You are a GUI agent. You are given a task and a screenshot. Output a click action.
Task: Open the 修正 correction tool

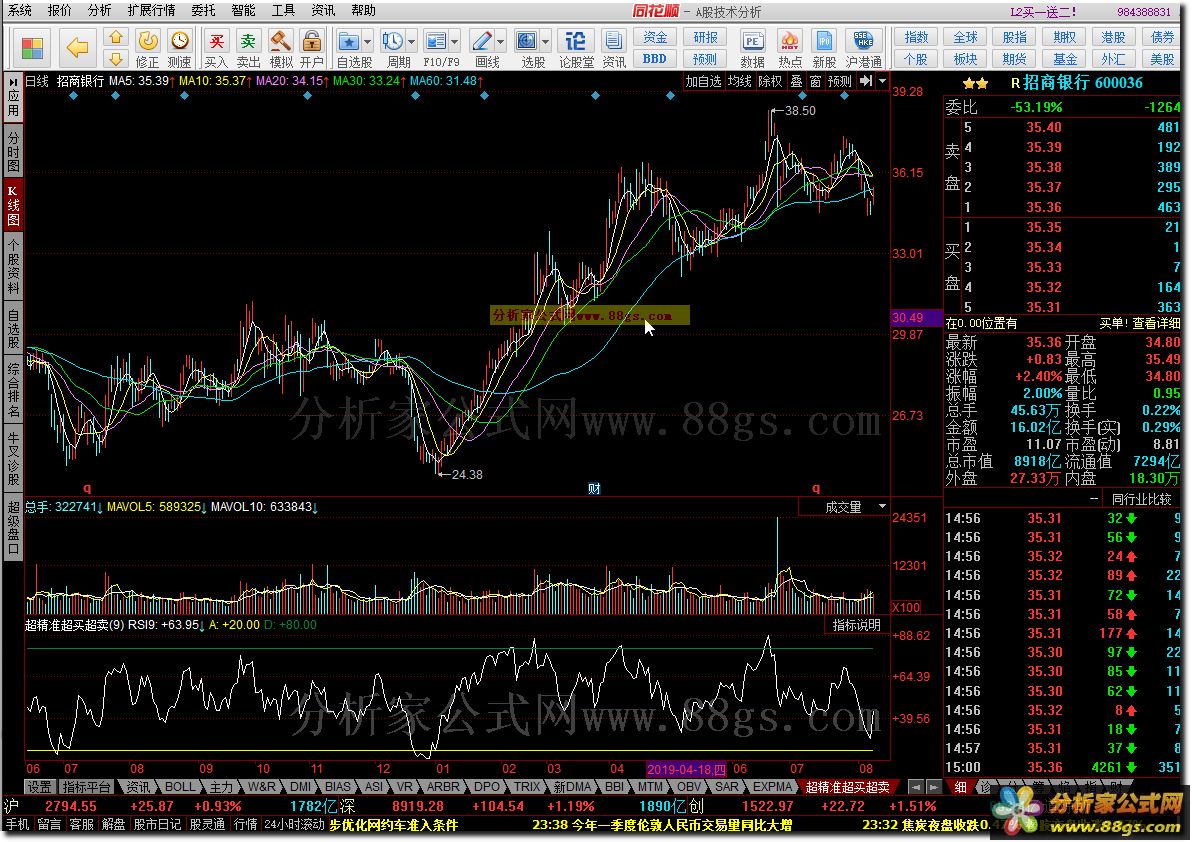pyautogui.click(x=147, y=49)
